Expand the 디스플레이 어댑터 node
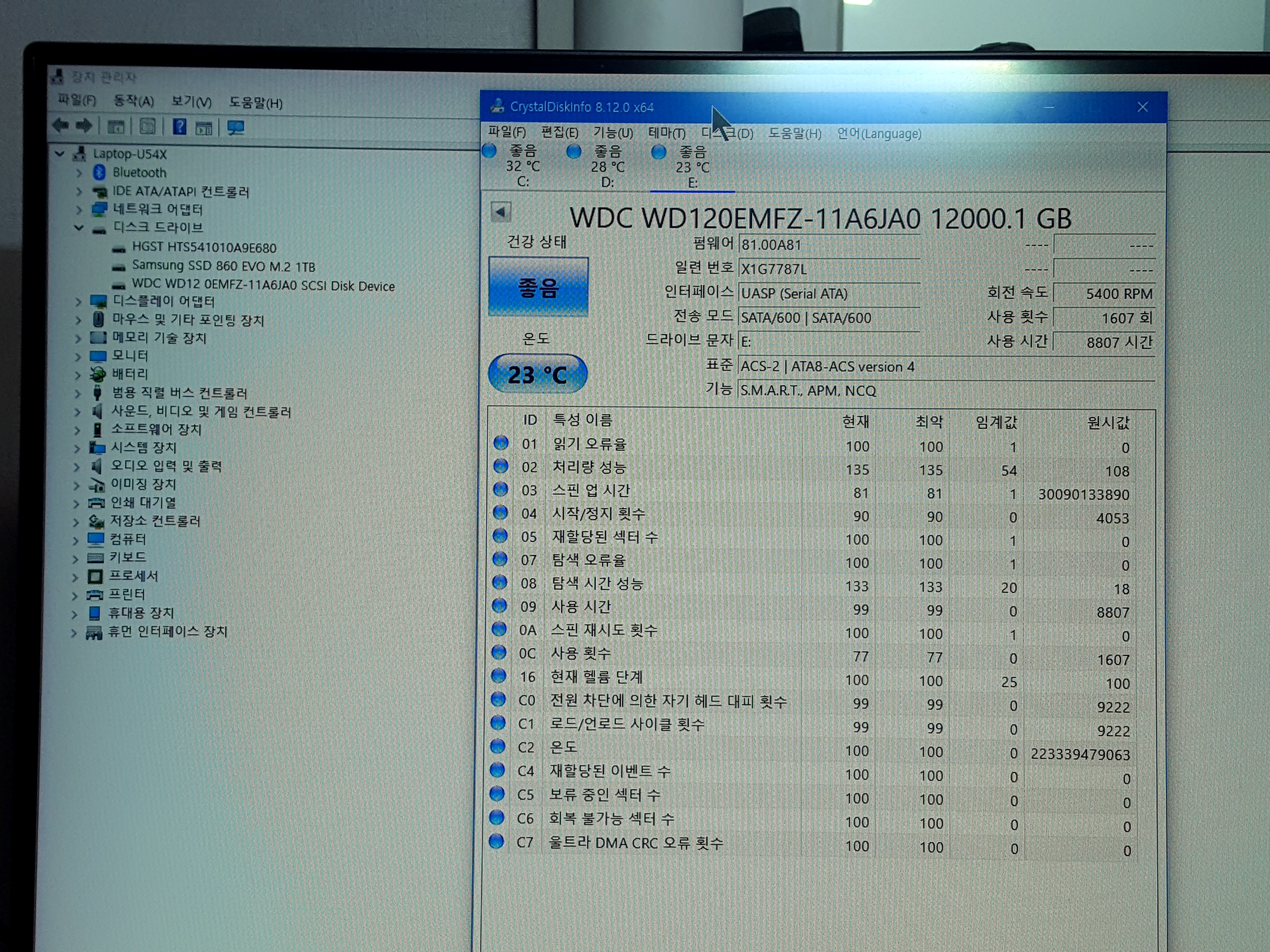 click(79, 301)
